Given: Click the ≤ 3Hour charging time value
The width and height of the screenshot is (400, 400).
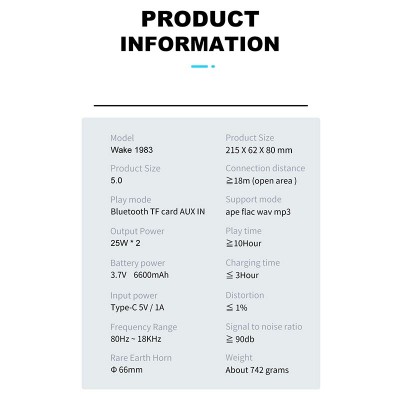Looking at the screenshot, I should pyautogui.click(x=242, y=275).
